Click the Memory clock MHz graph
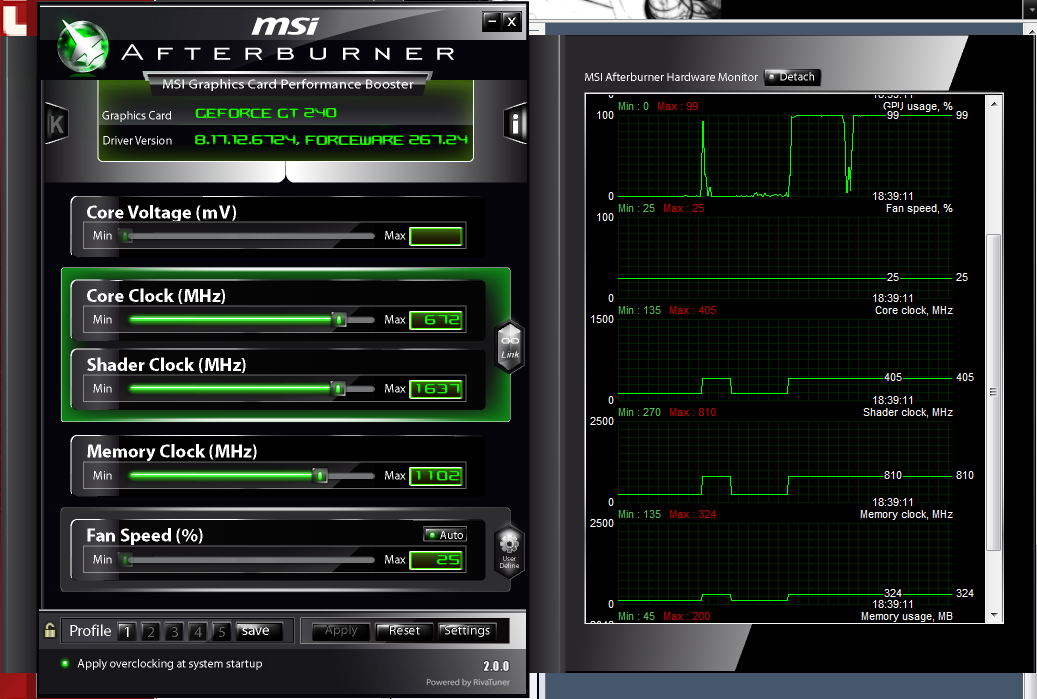Screen dimensions: 1037x699 point(785,563)
